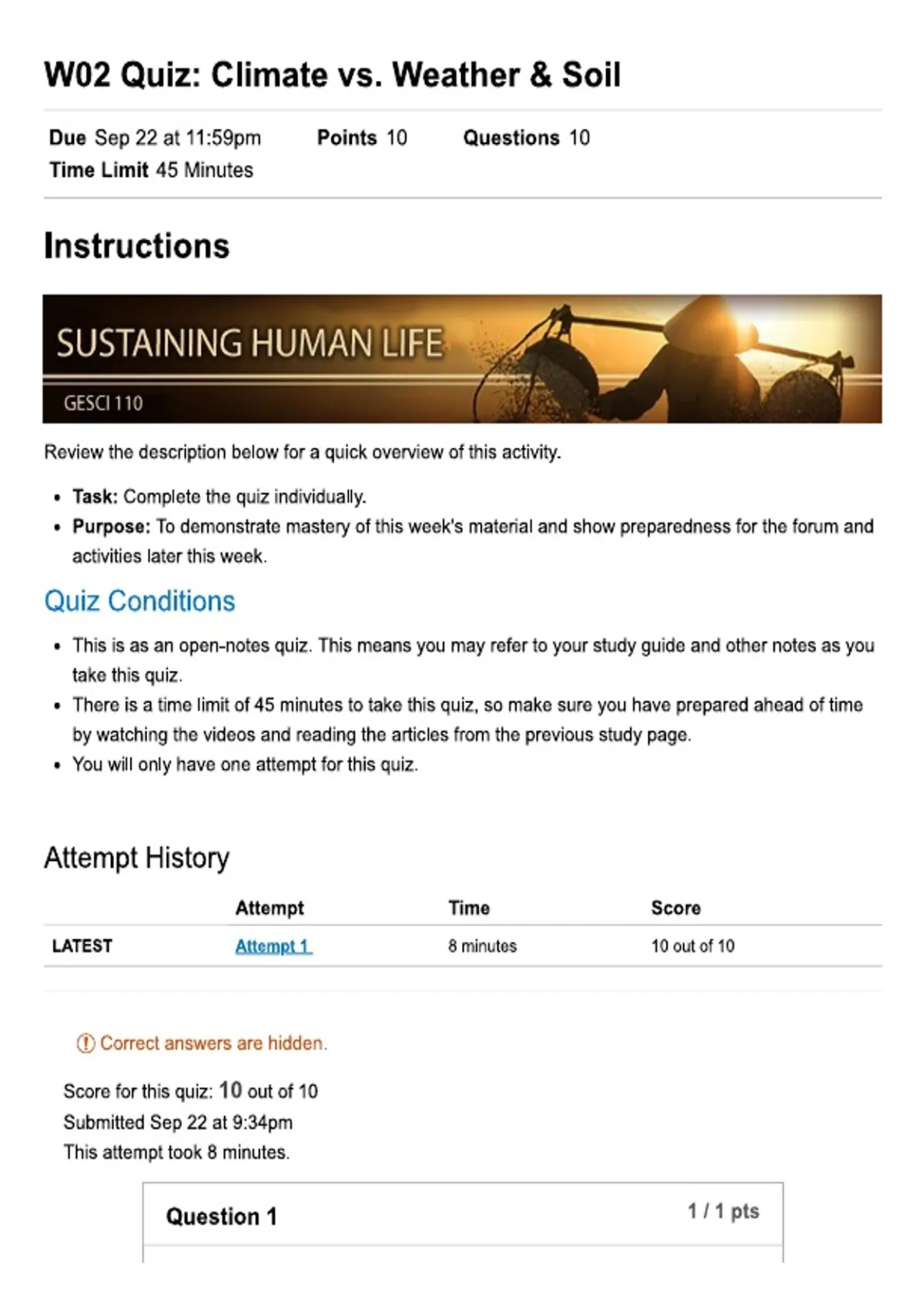Click the GESCI 110 course label
This screenshot has width=924, height=1309.
(103, 403)
